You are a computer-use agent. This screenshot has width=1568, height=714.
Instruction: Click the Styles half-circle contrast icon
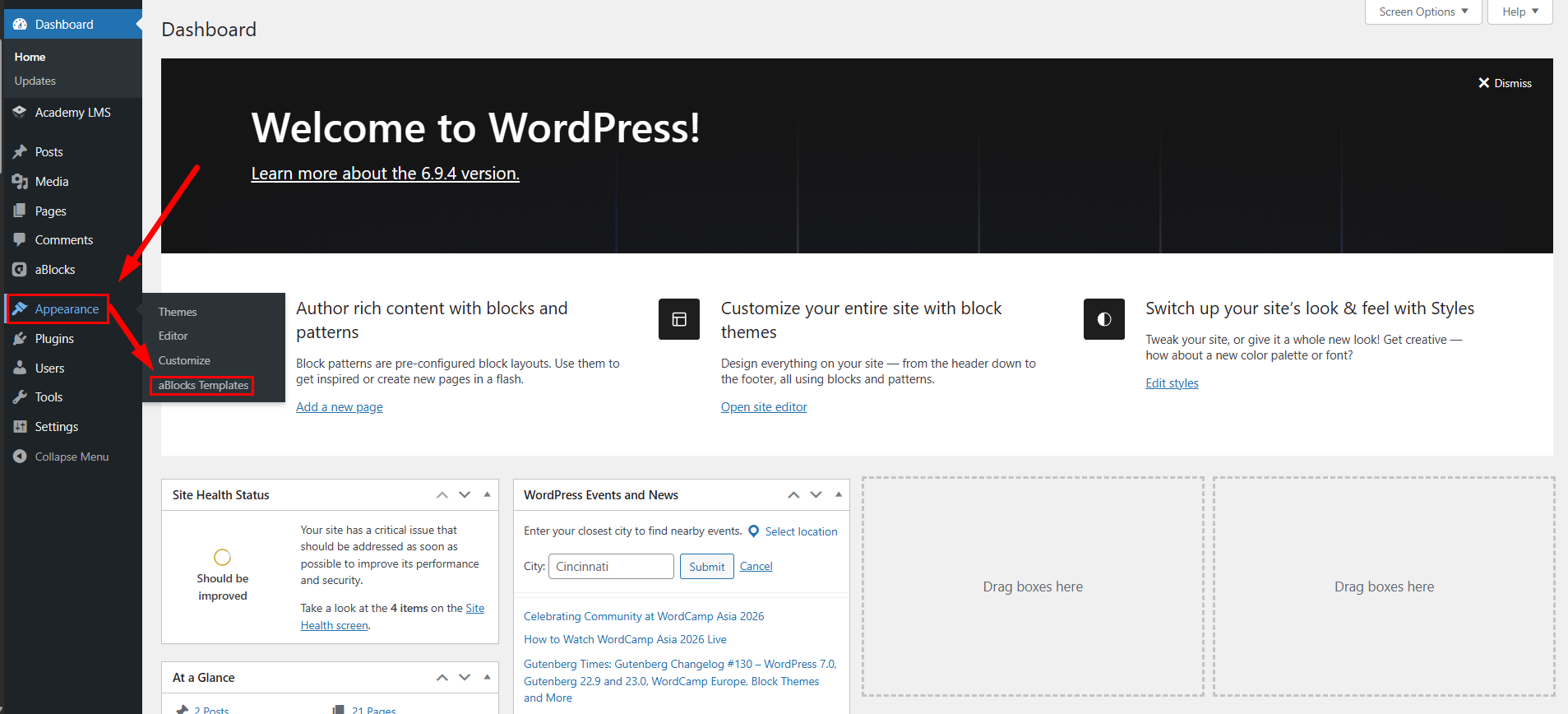pos(1104,319)
